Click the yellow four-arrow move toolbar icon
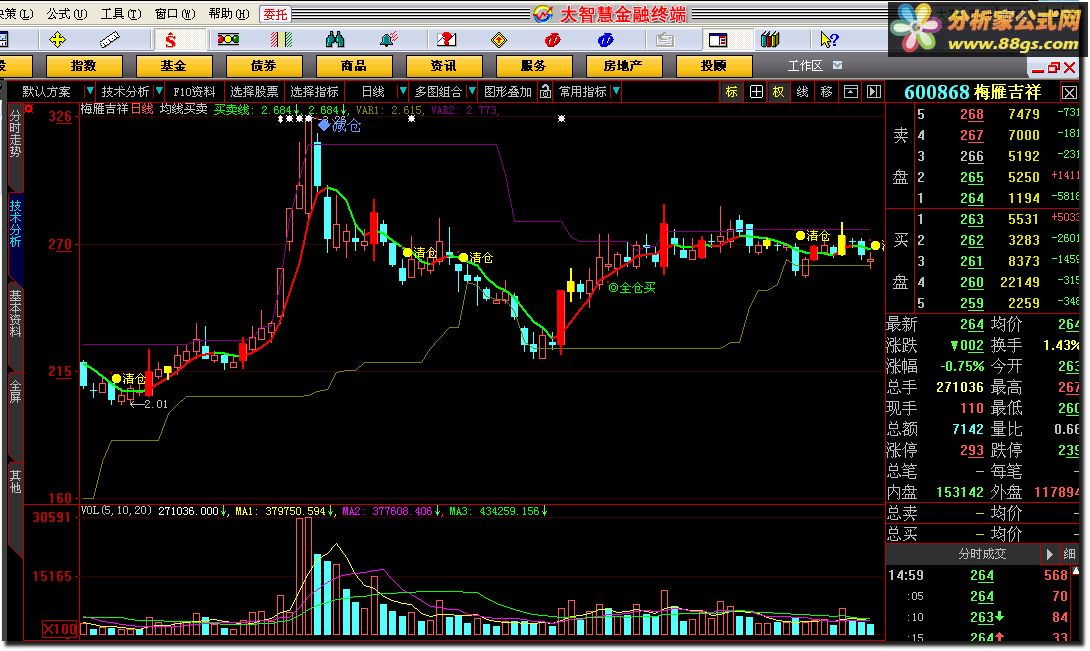Screen dimensions: 1090x651 [x=58, y=40]
